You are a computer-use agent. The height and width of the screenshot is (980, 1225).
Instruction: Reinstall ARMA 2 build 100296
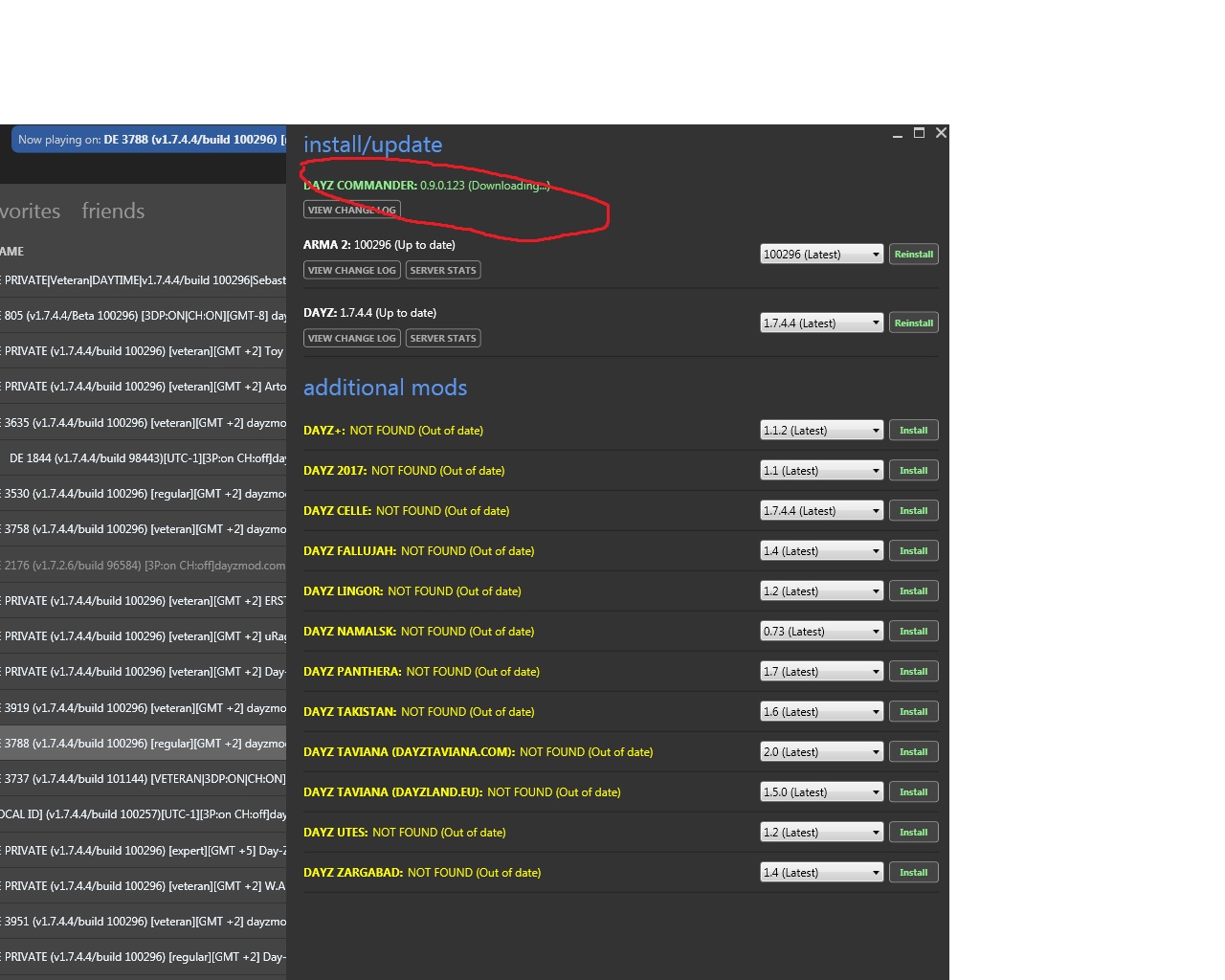(x=914, y=254)
